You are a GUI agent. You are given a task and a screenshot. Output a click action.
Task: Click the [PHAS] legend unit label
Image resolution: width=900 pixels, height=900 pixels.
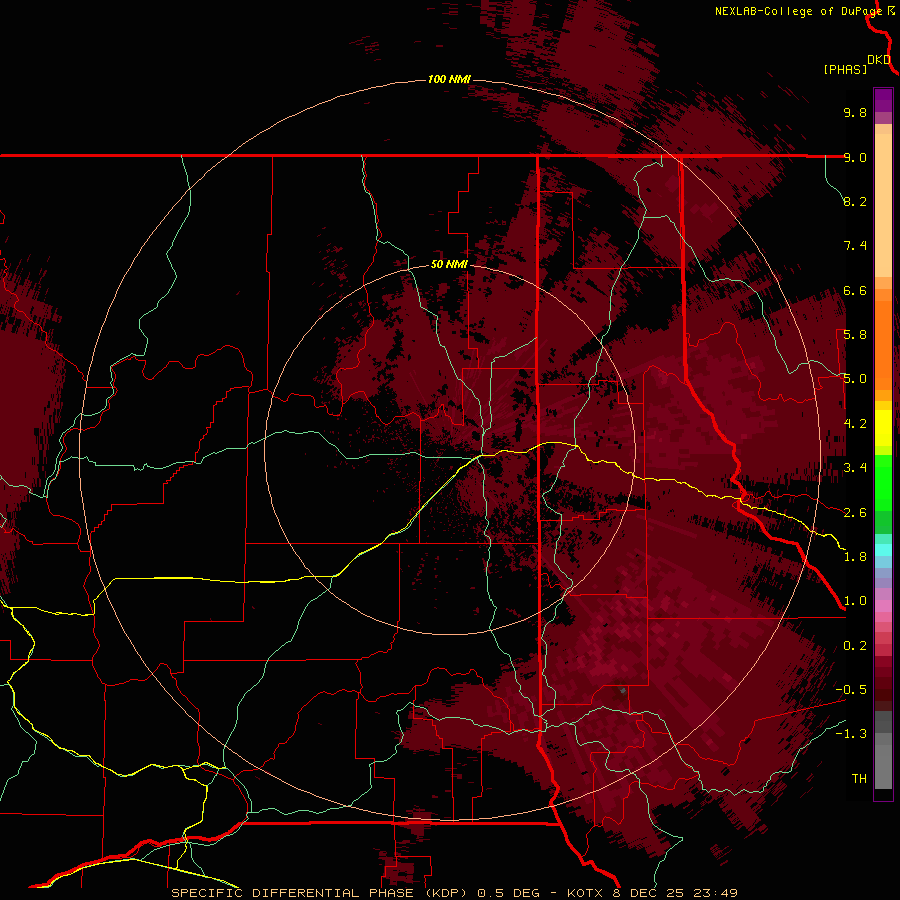tap(845, 69)
